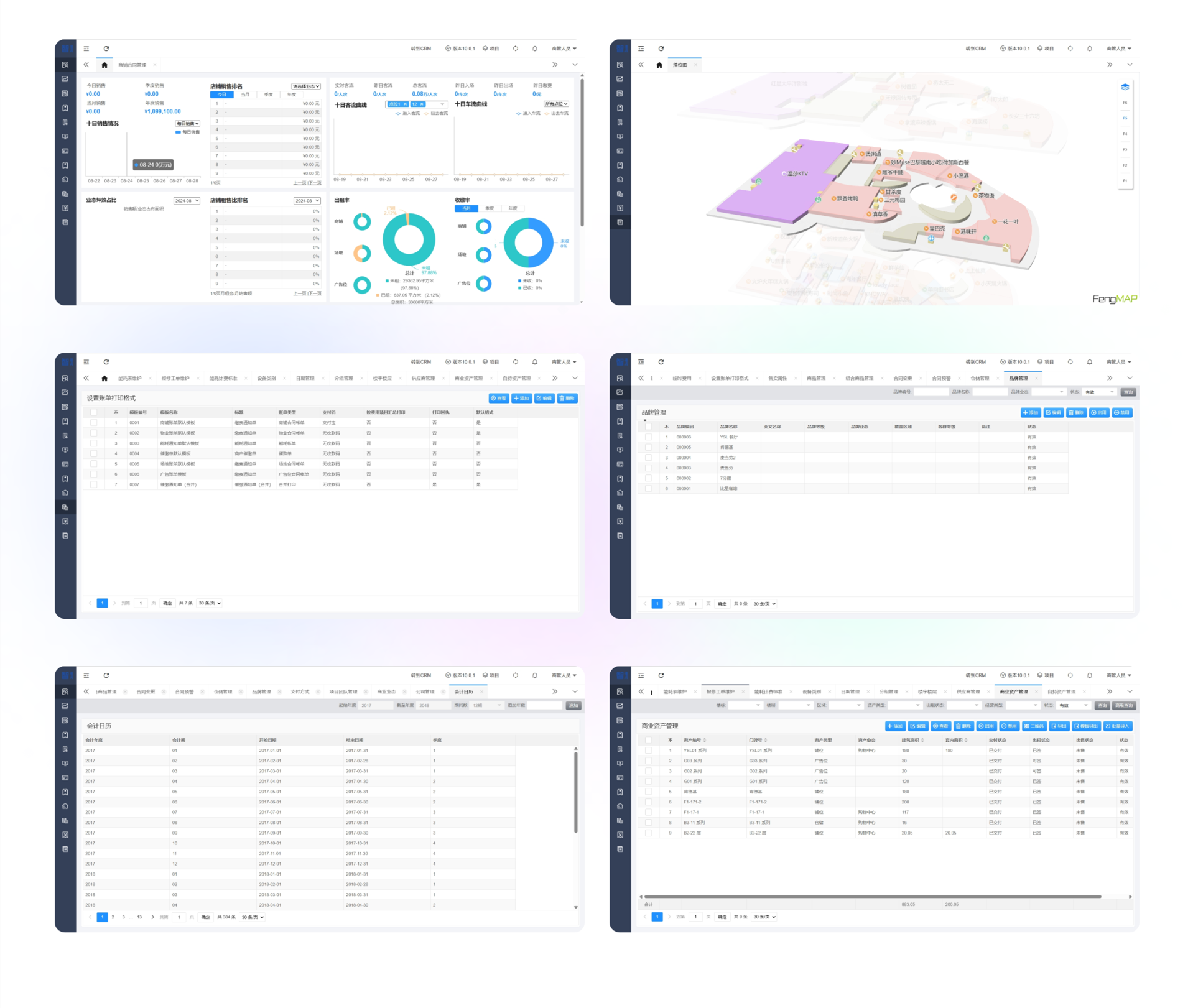The image size is (1193, 1008).
Task: Check the select-all checkbox in 品牌管理 table header
Action: click(648, 427)
